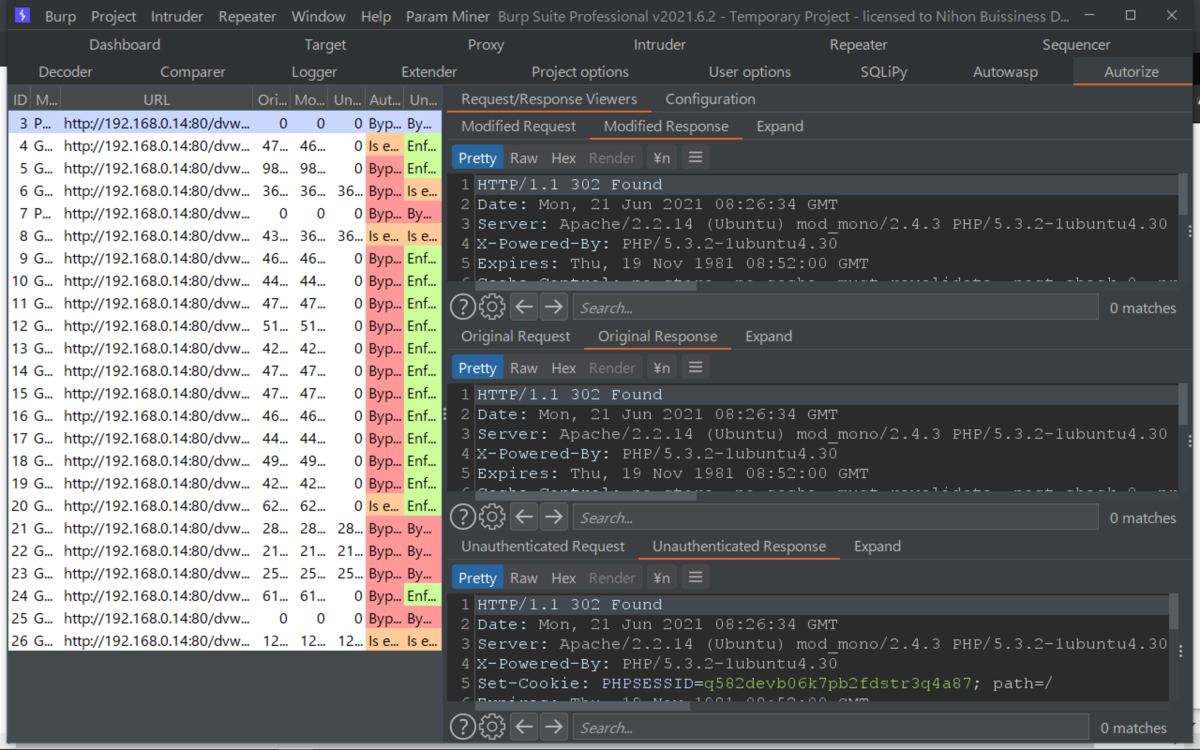
Task: Open the Extender tab
Action: coord(429,72)
